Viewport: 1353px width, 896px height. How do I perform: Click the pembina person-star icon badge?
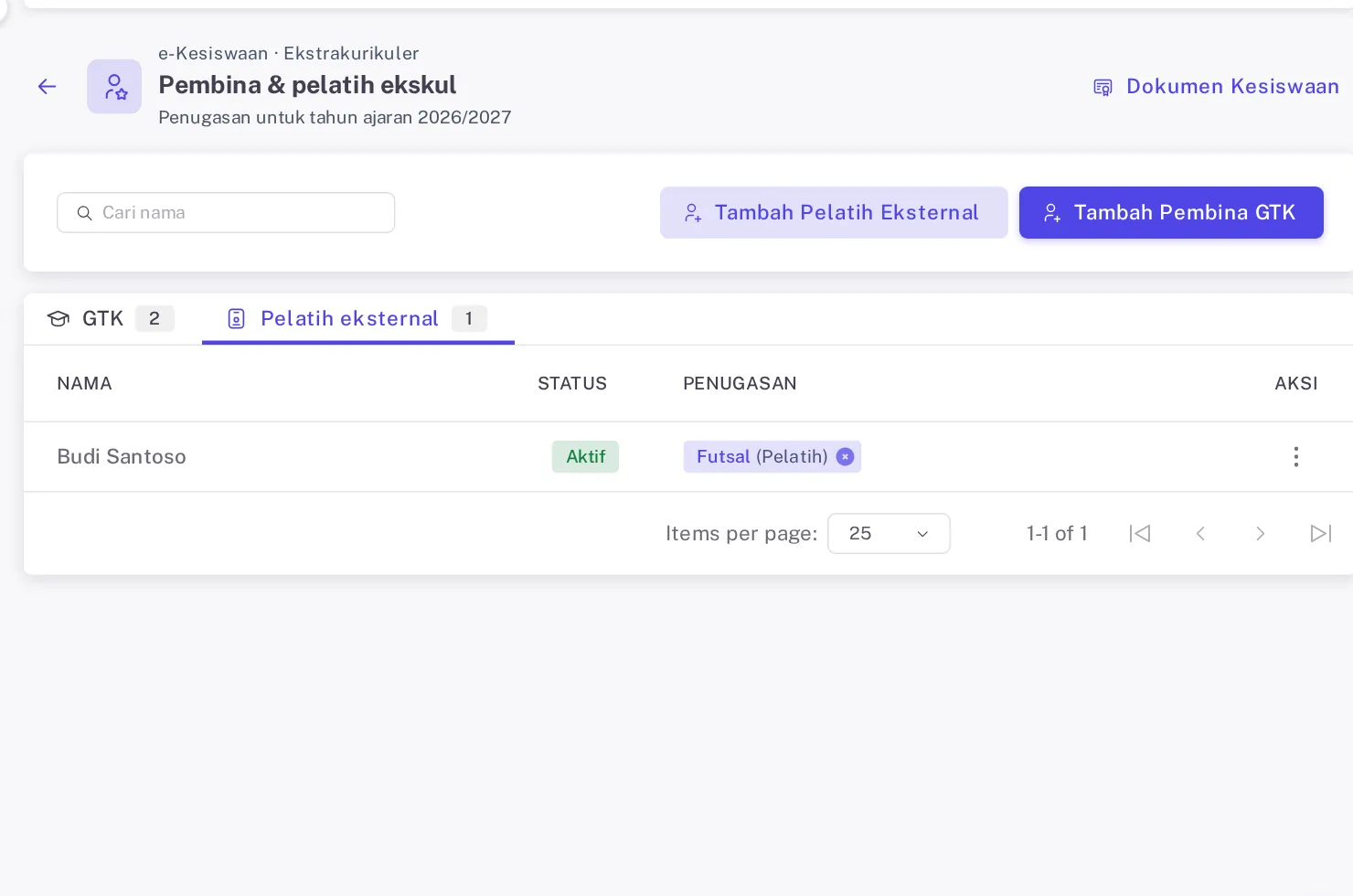pyautogui.click(x=114, y=87)
